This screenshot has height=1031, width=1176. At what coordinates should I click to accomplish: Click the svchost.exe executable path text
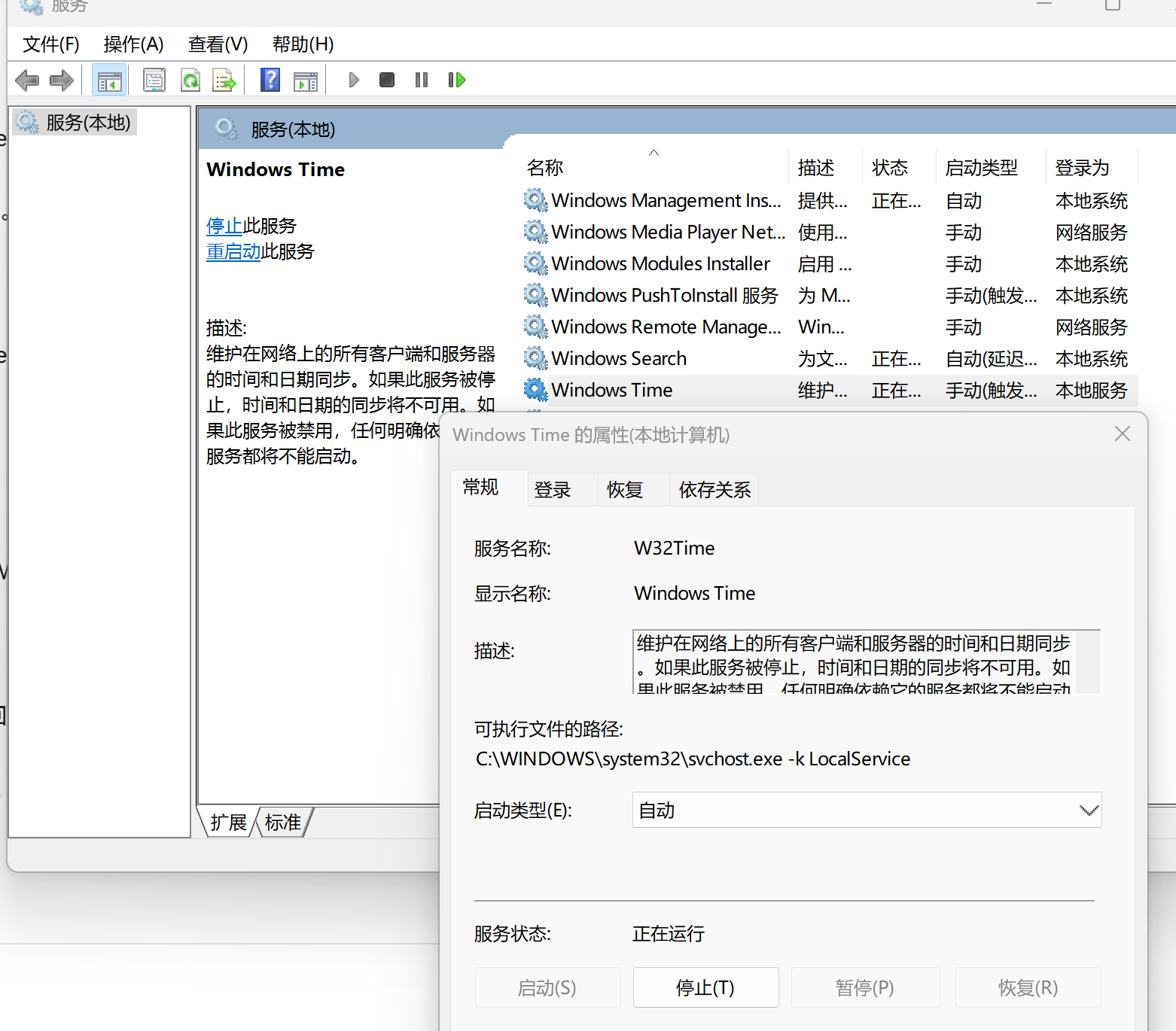[x=693, y=759]
